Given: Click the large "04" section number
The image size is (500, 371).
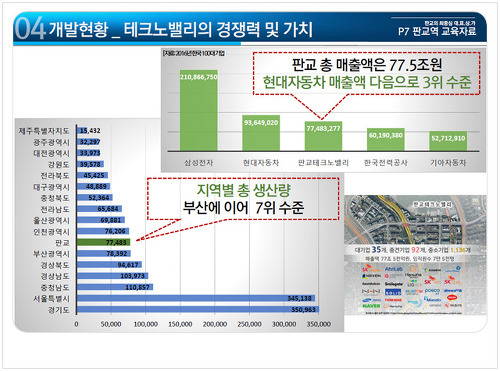Looking at the screenshot, I should pyautogui.click(x=30, y=28).
